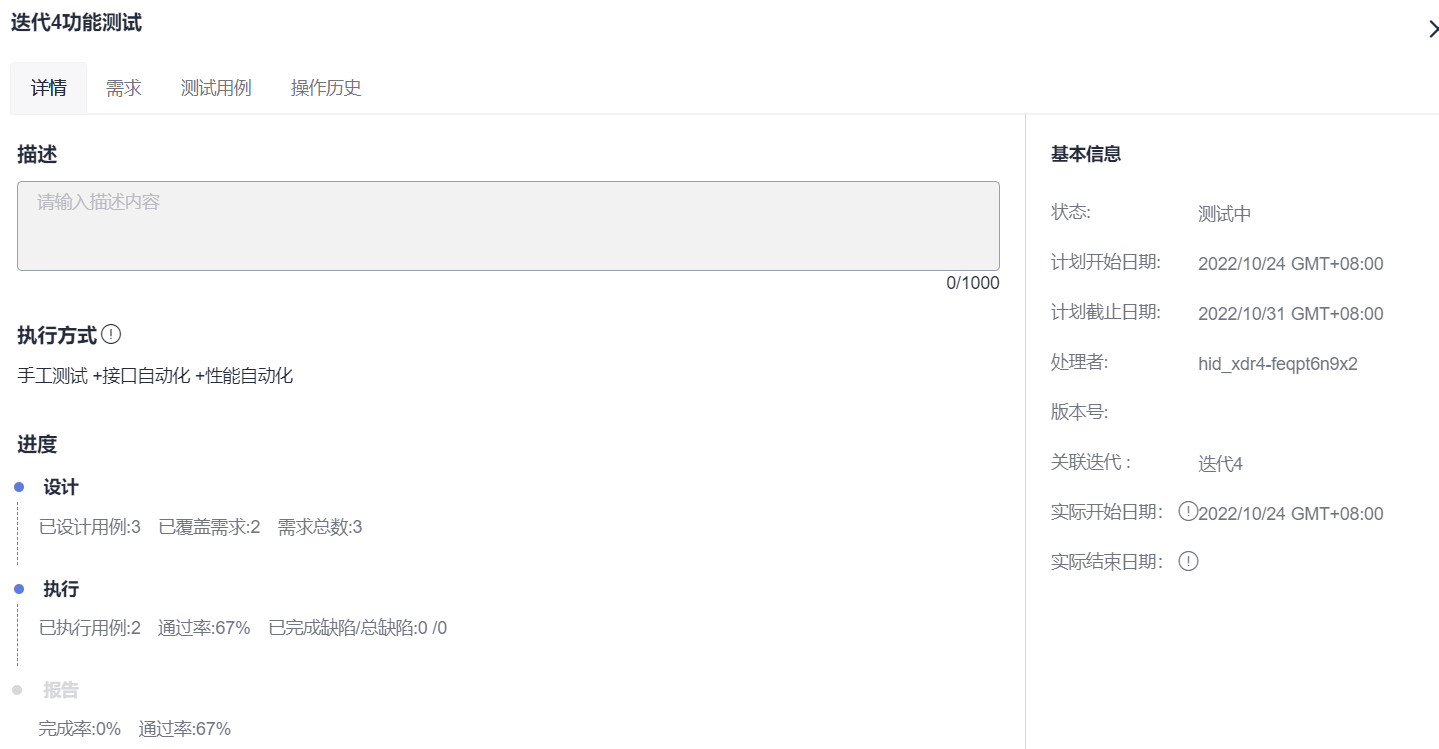The width and height of the screenshot is (1439, 749).
Task: Click the 计划开始日期 date value
Action: (1290, 264)
